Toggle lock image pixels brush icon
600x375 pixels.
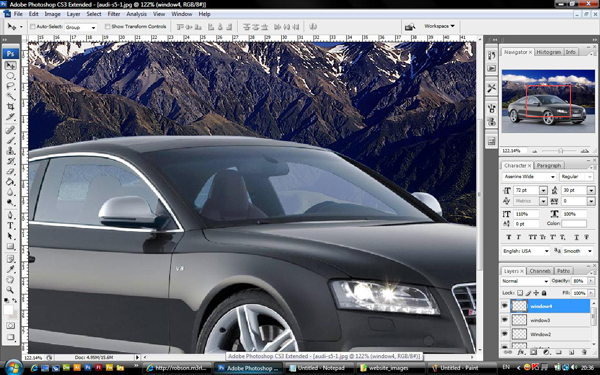coord(528,293)
